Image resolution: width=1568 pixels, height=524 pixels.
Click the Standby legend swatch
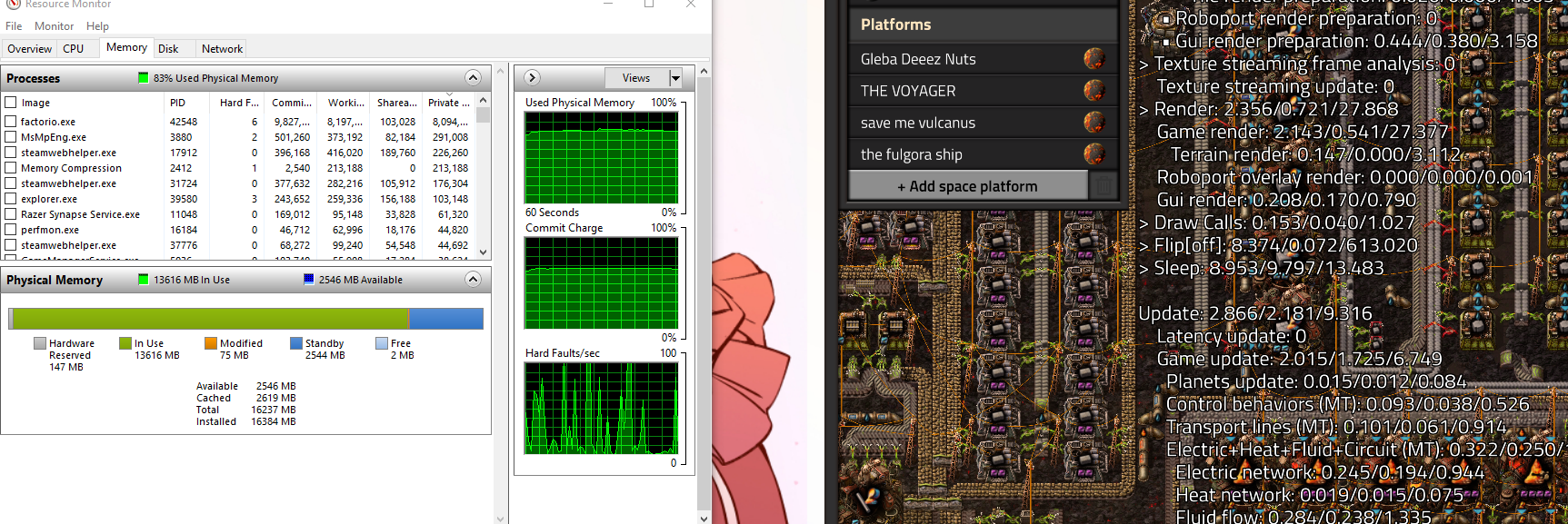pyautogui.click(x=296, y=343)
